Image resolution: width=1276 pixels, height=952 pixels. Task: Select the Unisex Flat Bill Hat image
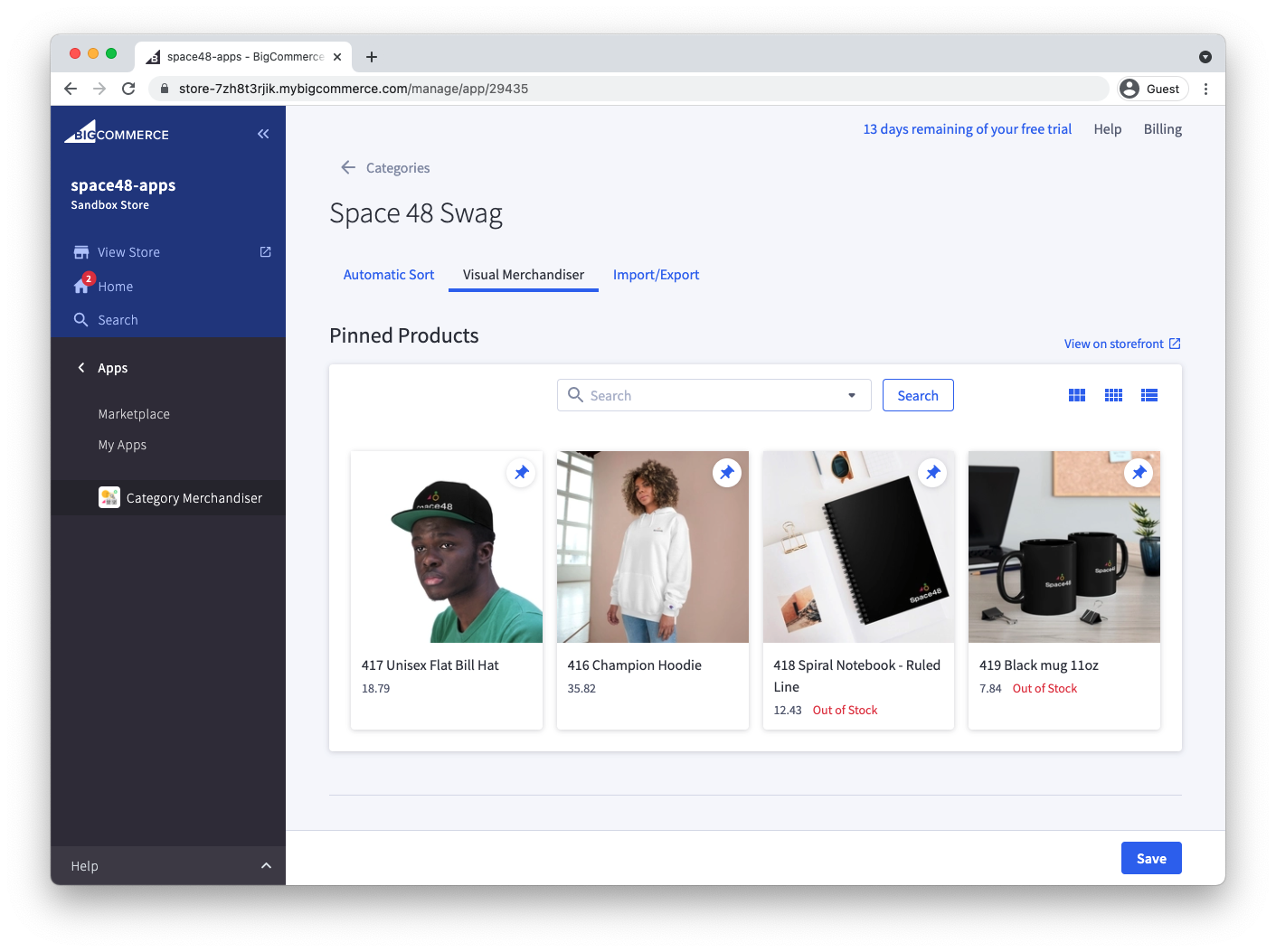click(447, 547)
